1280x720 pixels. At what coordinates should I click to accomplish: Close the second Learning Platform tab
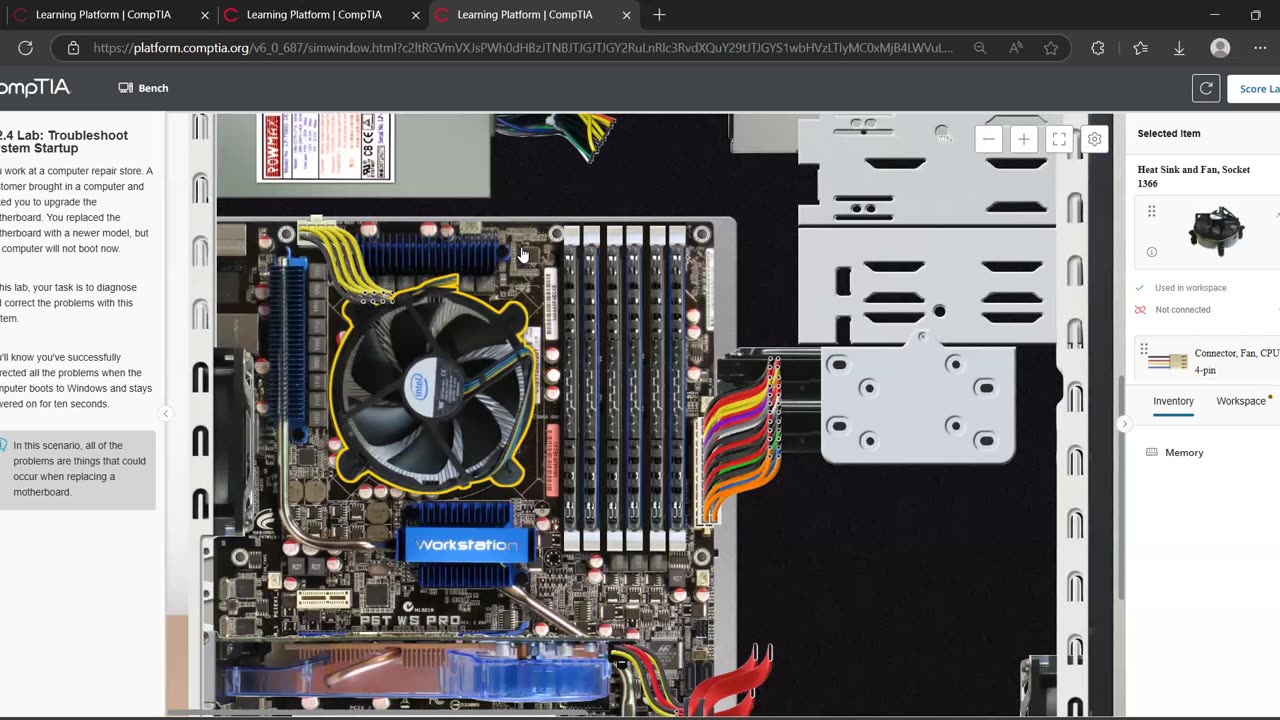(x=416, y=15)
